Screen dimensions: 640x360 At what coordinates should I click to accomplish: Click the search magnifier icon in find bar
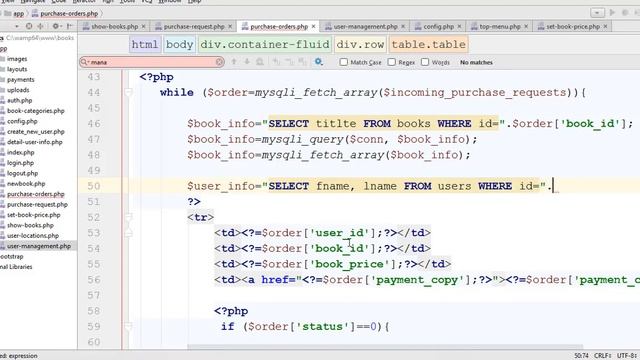coord(84,62)
